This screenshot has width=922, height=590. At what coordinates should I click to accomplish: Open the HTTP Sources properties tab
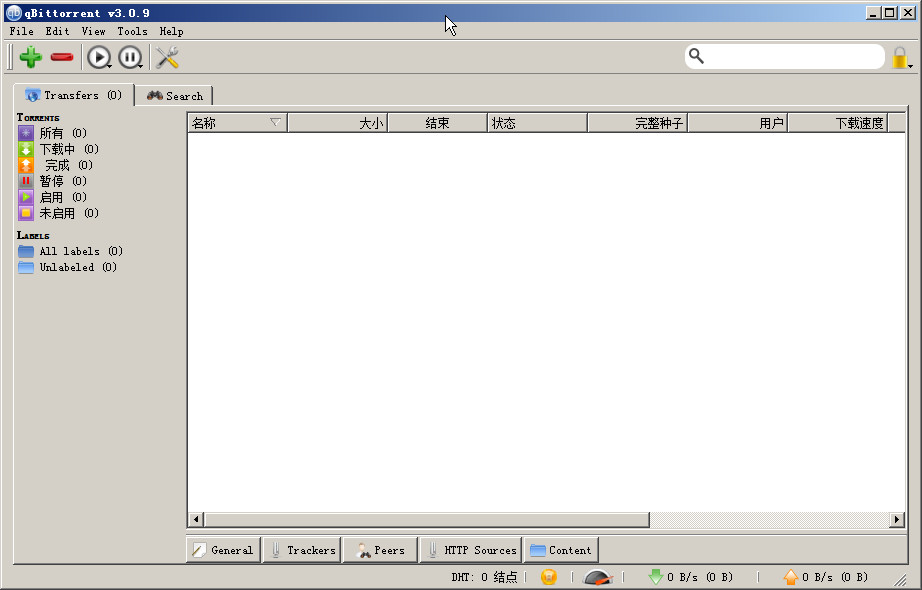(471, 550)
